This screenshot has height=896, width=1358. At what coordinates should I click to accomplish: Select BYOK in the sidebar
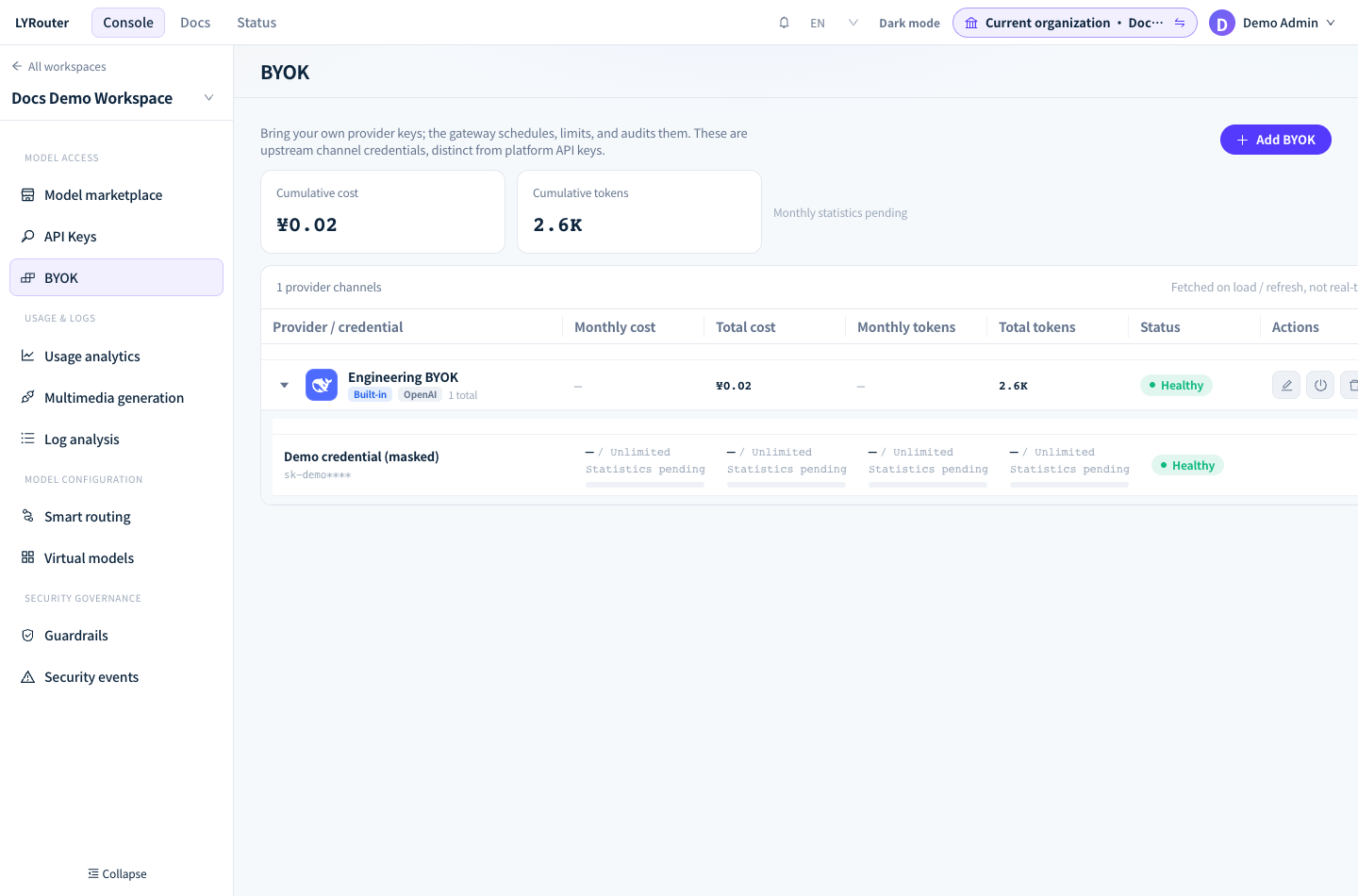(117, 277)
